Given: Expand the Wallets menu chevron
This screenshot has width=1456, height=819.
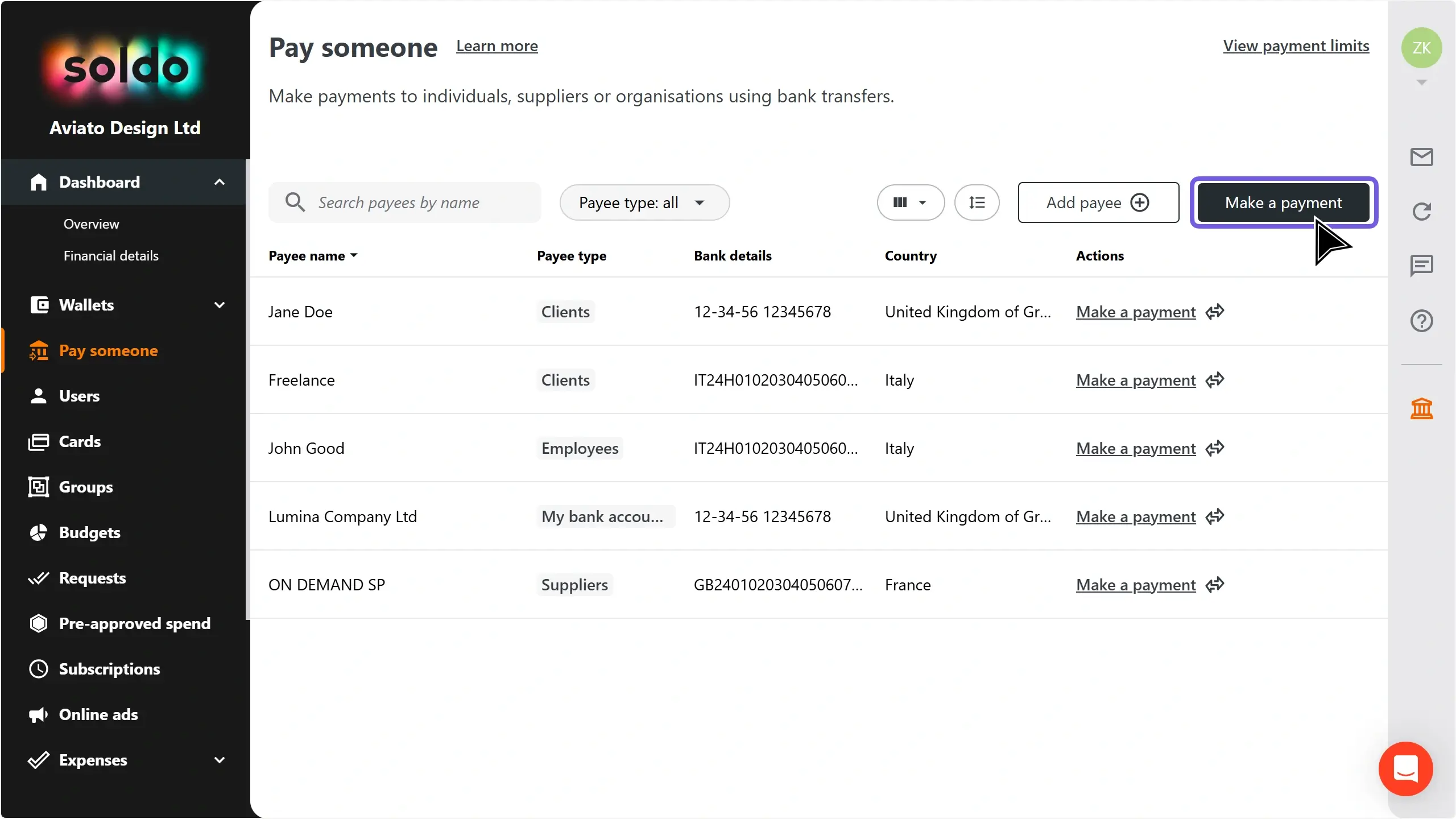Looking at the screenshot, I should pyautogui.click(x=220, y=305).
